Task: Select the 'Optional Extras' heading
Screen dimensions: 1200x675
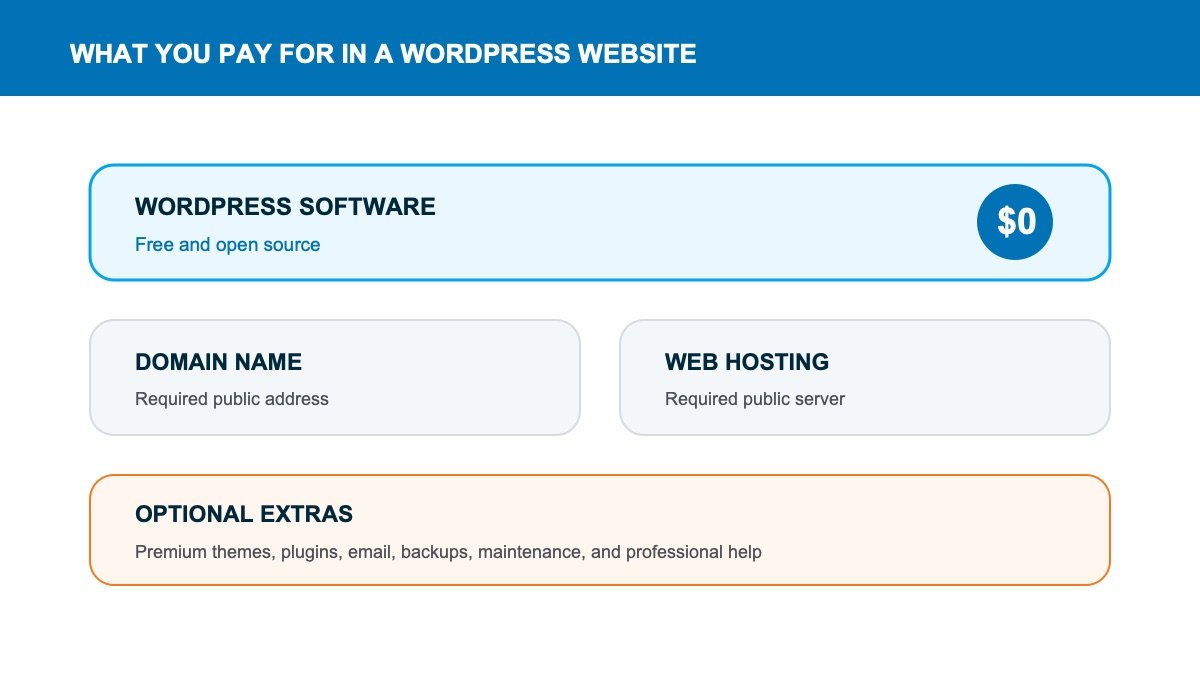Action: (244, 514)
